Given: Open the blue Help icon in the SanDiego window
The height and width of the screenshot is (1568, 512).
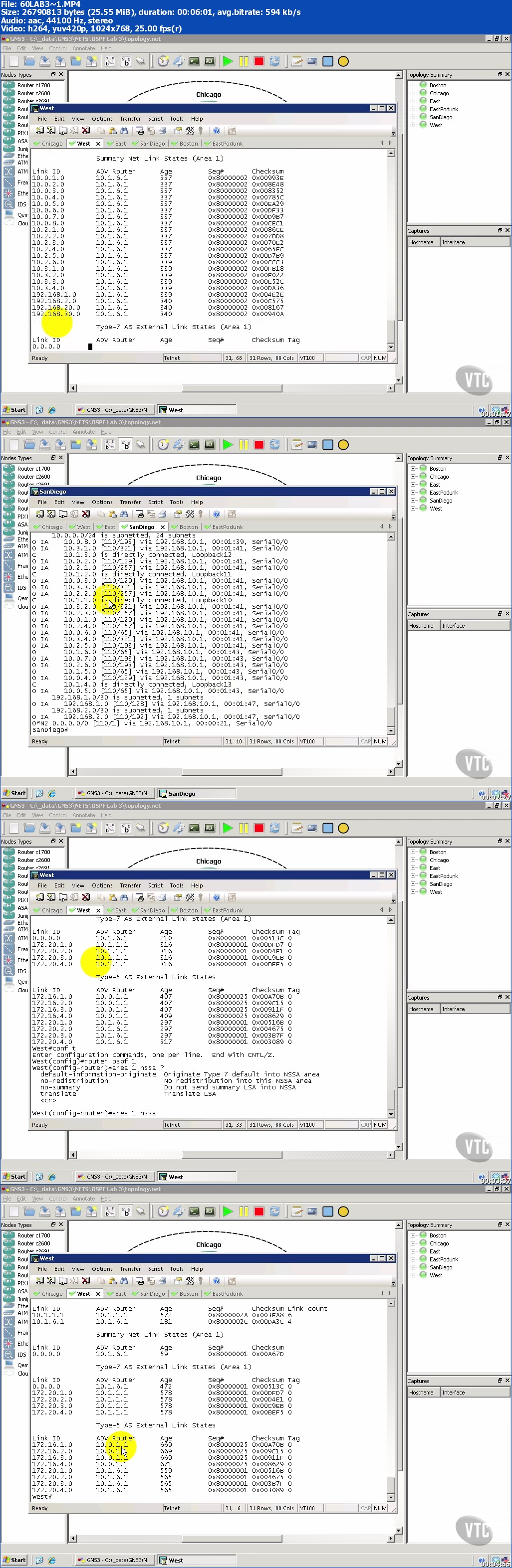Looking at the screenshot, I should (x=217, y=515).
